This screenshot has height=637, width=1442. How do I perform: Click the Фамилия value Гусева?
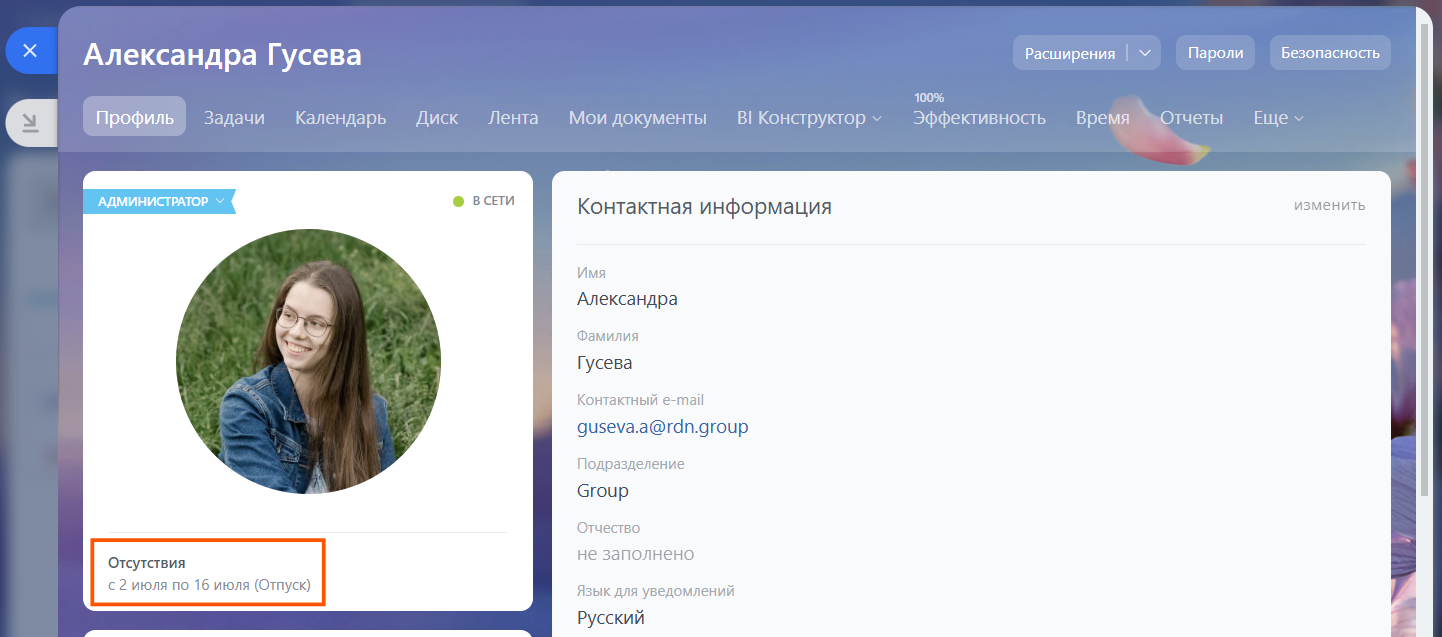coord(605,363)
